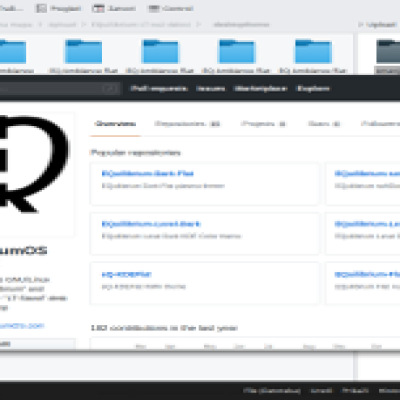This screenshot has width=400, height=400.
Task: Open the profile website link under the bio
Action: click(22, 326)
